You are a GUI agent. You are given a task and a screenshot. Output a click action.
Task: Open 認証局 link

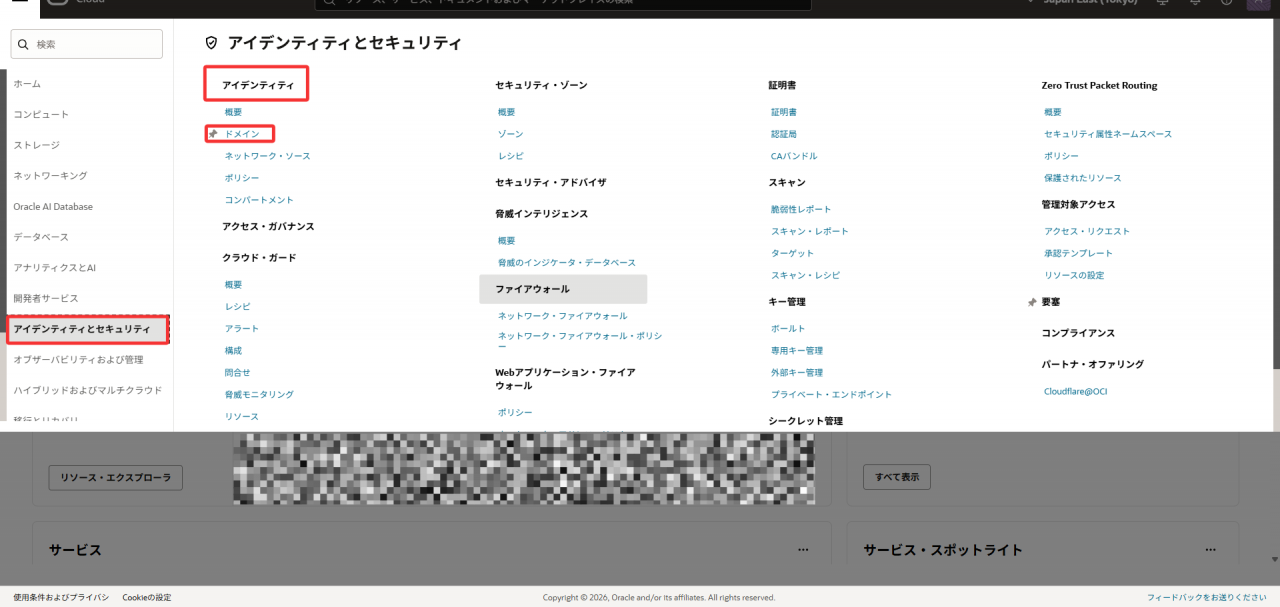pyautogui.click(x=784, y=134)
